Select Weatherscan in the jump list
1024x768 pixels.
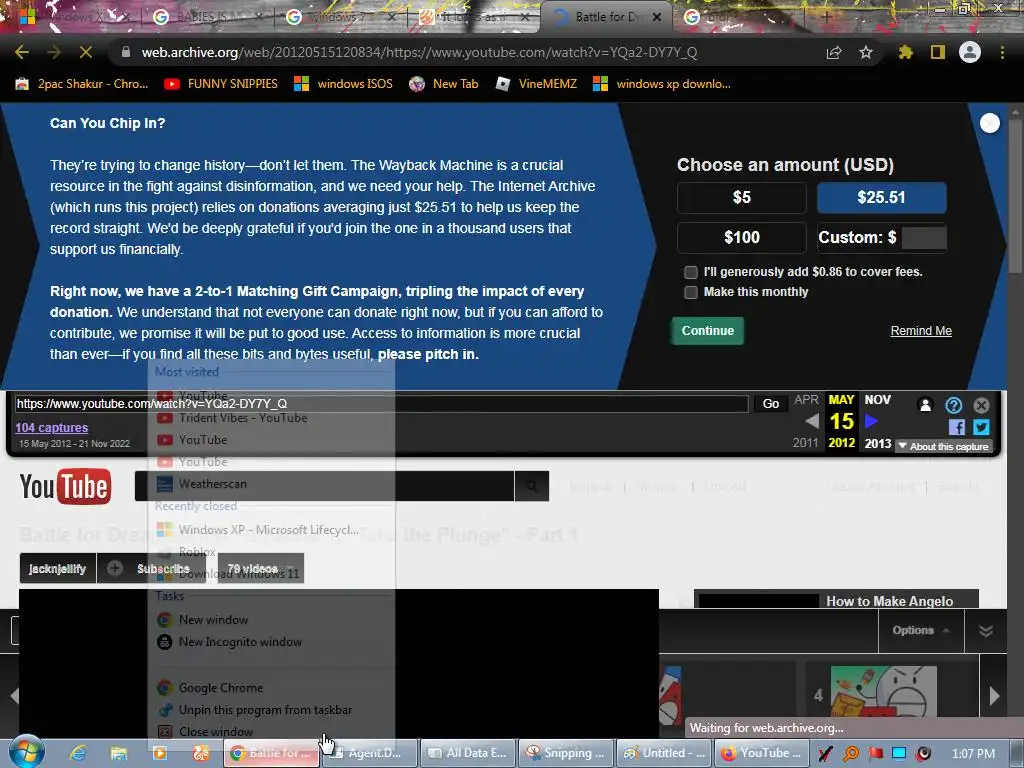[271, 484]
